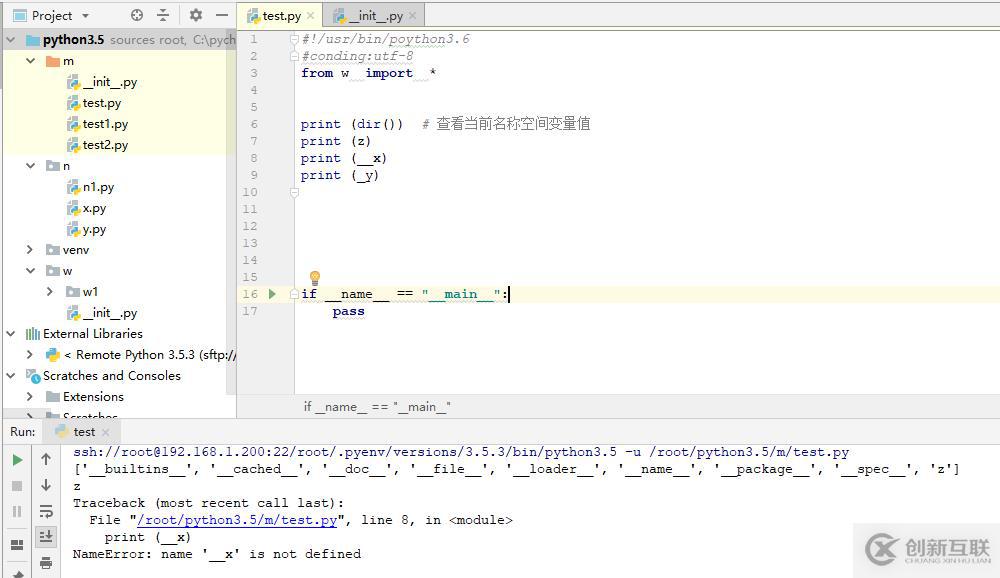The width and height of the screenshot is (1000, 578).
Task: Collapse the m folder in project tree
Action: click(30, 61)
